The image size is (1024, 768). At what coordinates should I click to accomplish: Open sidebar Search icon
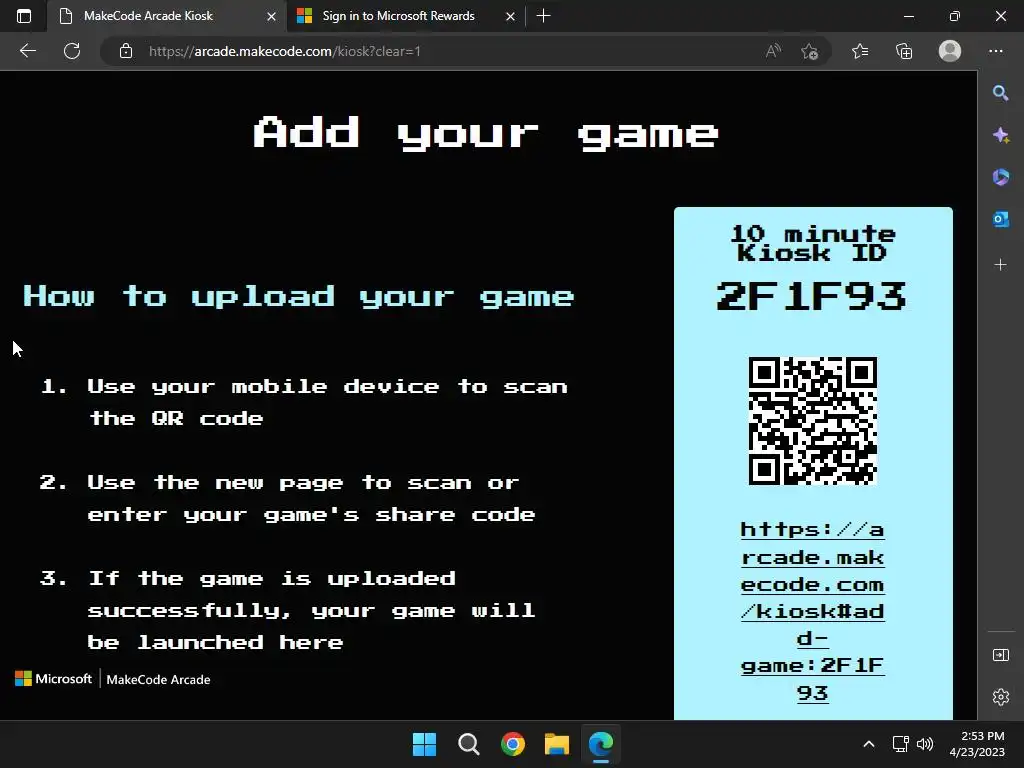tap(1000, 93)
